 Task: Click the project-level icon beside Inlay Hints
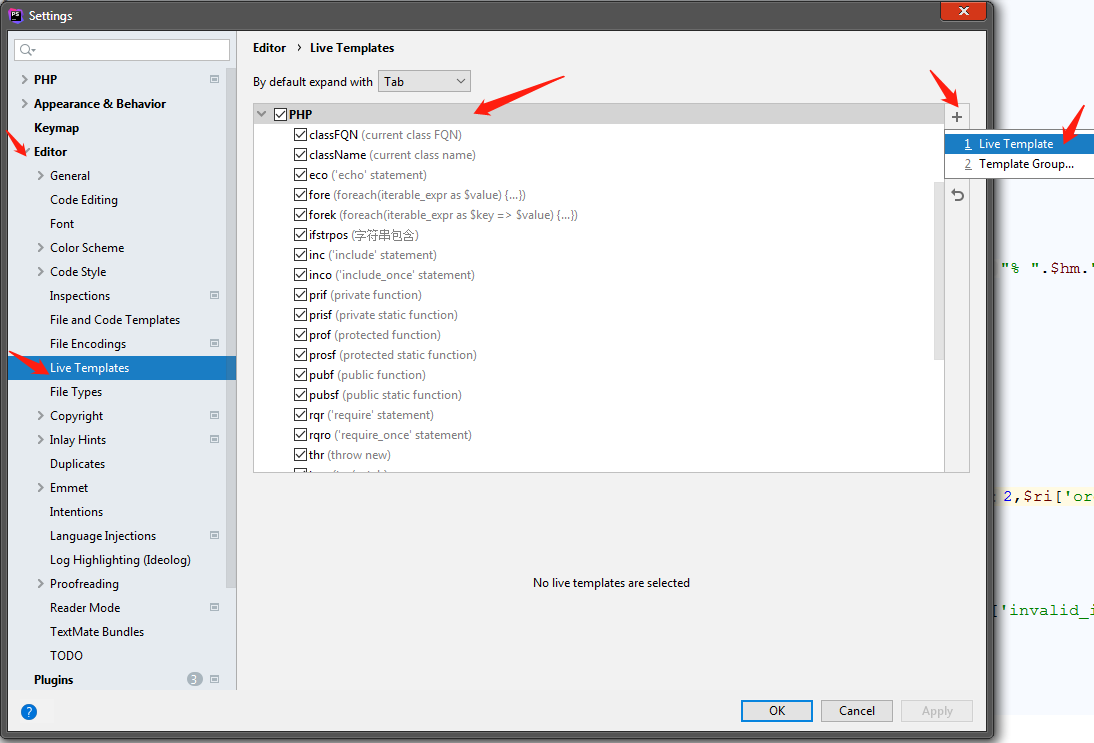tap(214, 440)
